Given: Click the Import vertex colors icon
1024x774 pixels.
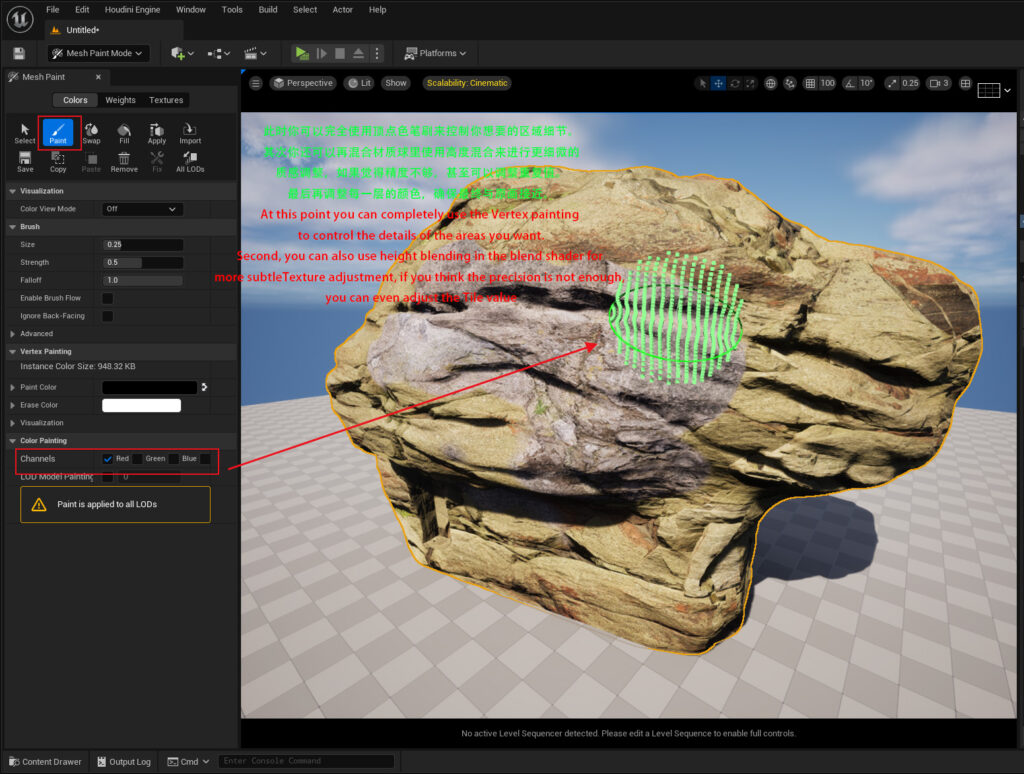Looking at the screenshot, I should pos(190,132).
